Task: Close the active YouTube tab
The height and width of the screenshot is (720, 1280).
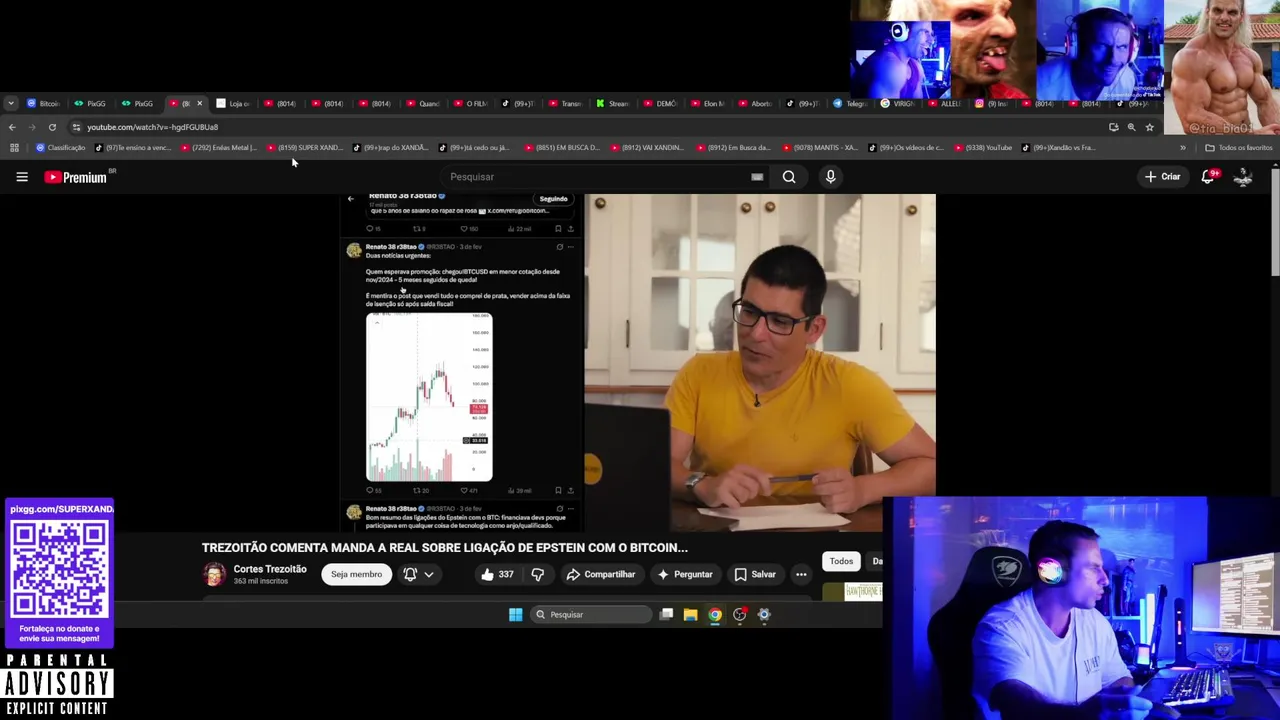Action: (x=199, y=103)
